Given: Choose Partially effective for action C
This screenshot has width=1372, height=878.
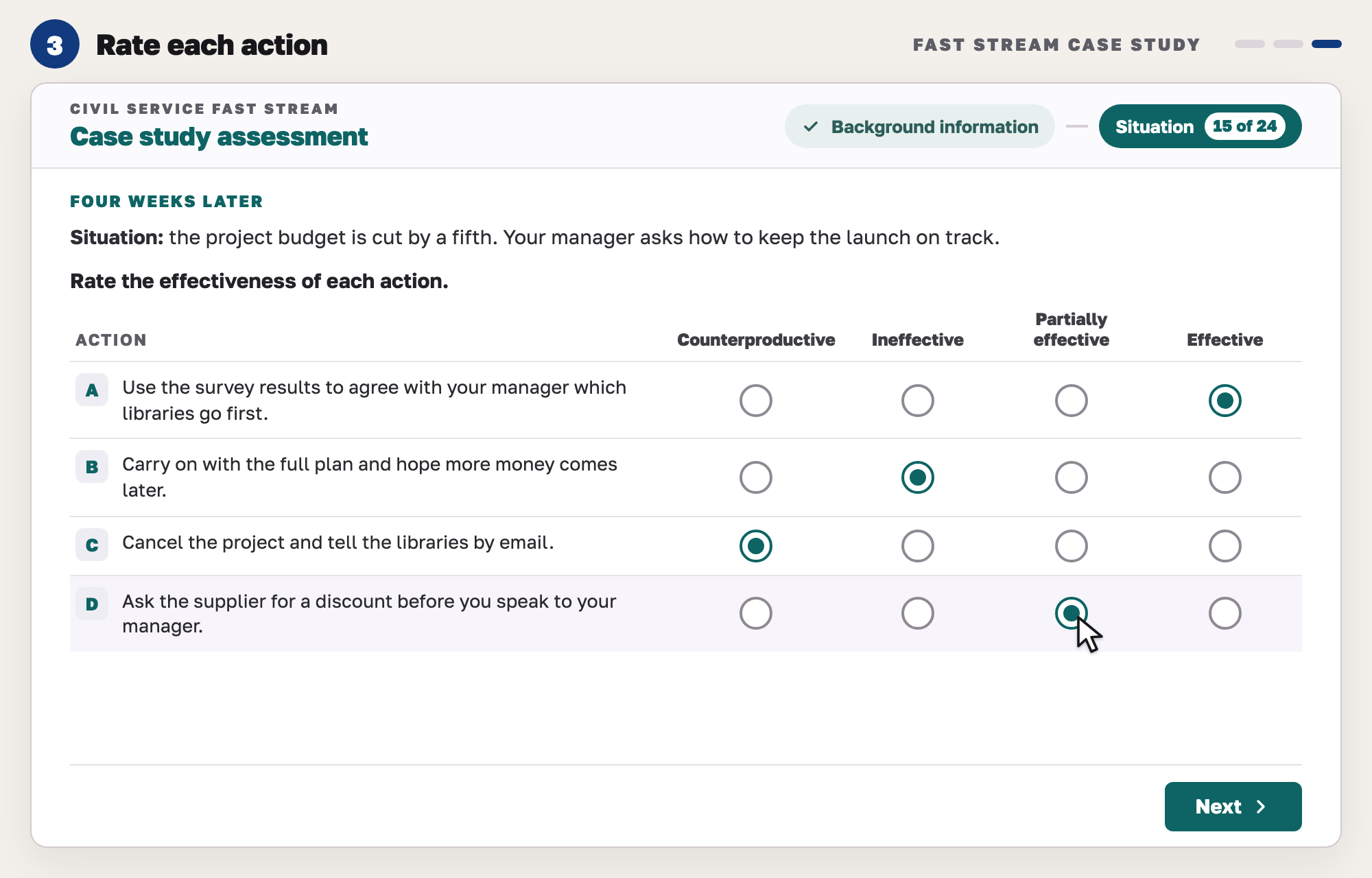Looking at the screenshot, I should point(1072,546).
